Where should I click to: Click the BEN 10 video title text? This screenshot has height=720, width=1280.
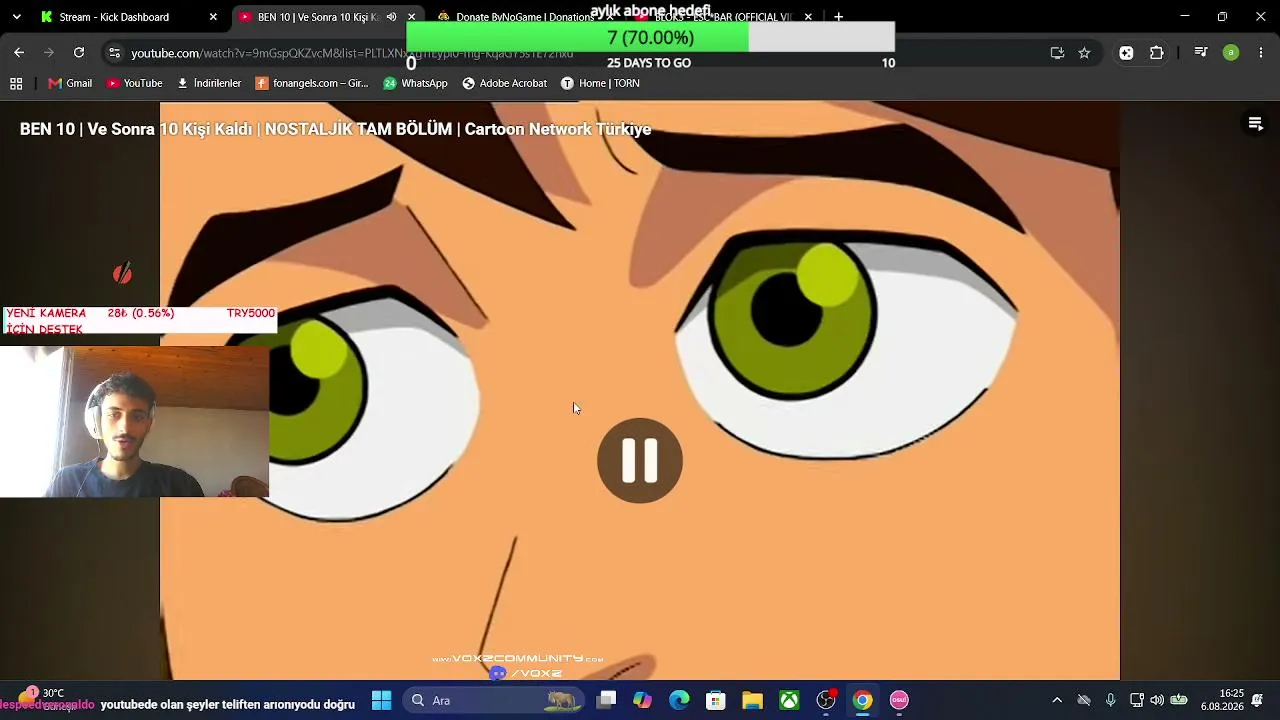coord(335,129)
